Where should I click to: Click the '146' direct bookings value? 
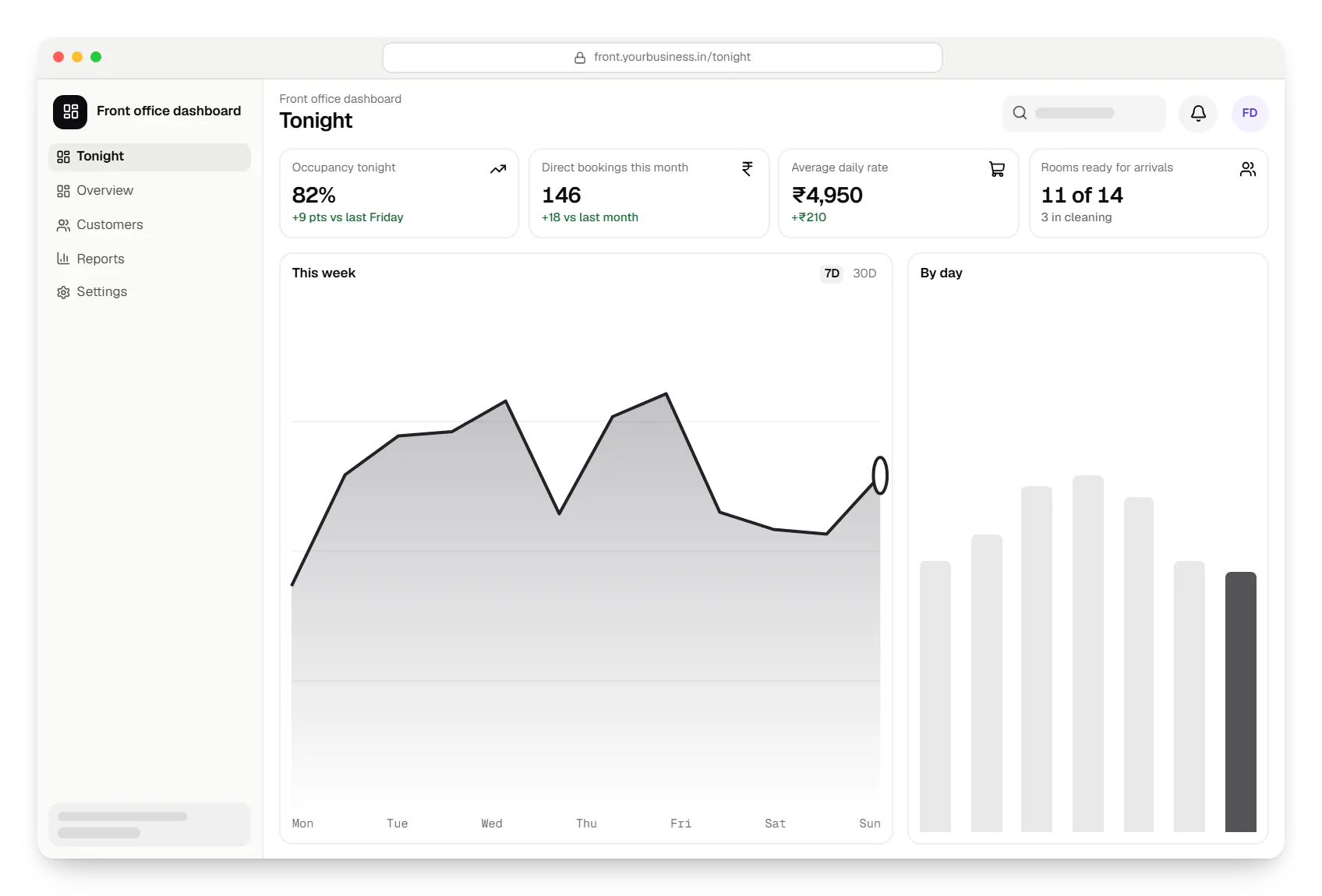click(561, 195)
